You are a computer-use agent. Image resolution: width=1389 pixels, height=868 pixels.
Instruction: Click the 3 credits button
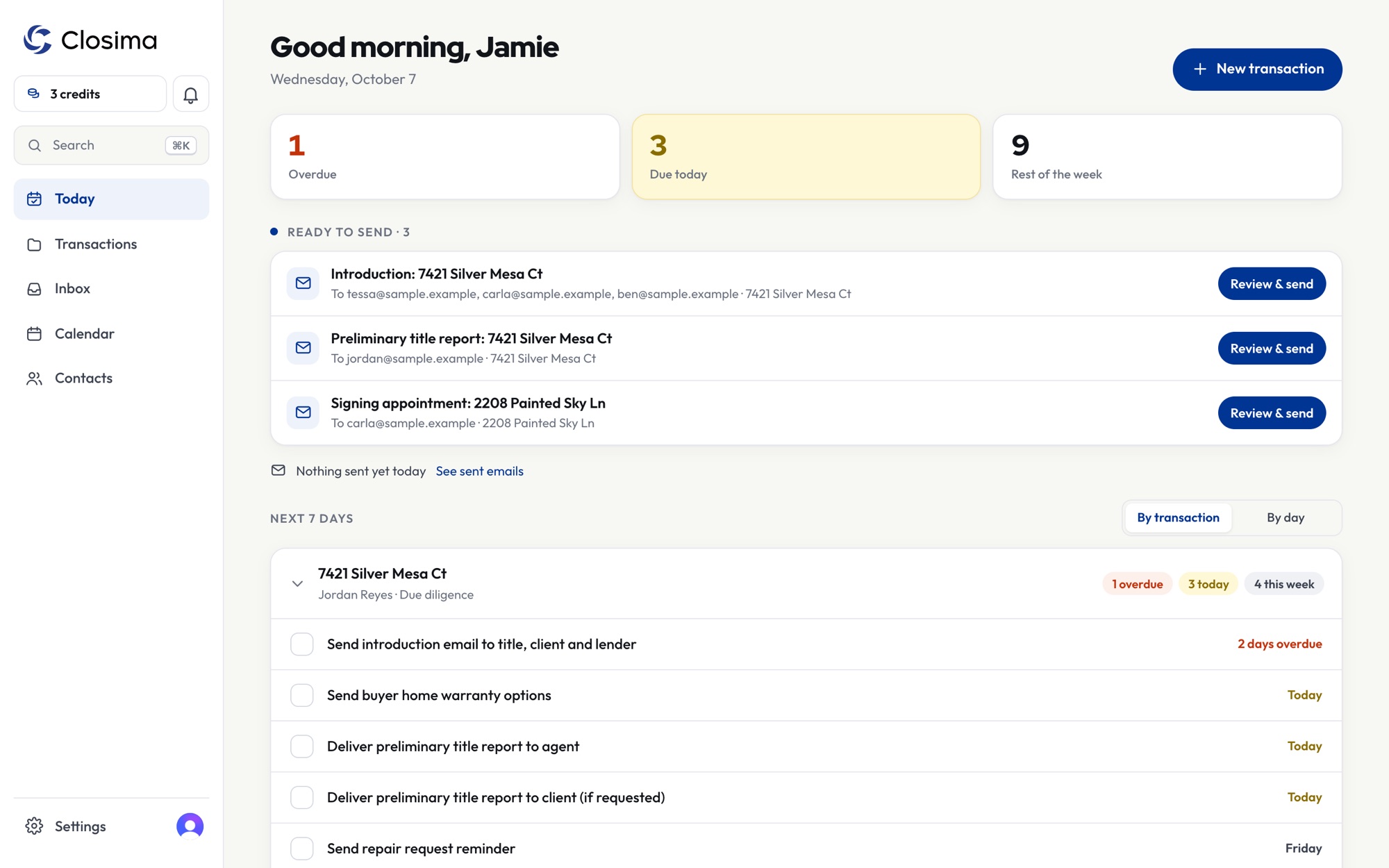(x=90, y=94)
